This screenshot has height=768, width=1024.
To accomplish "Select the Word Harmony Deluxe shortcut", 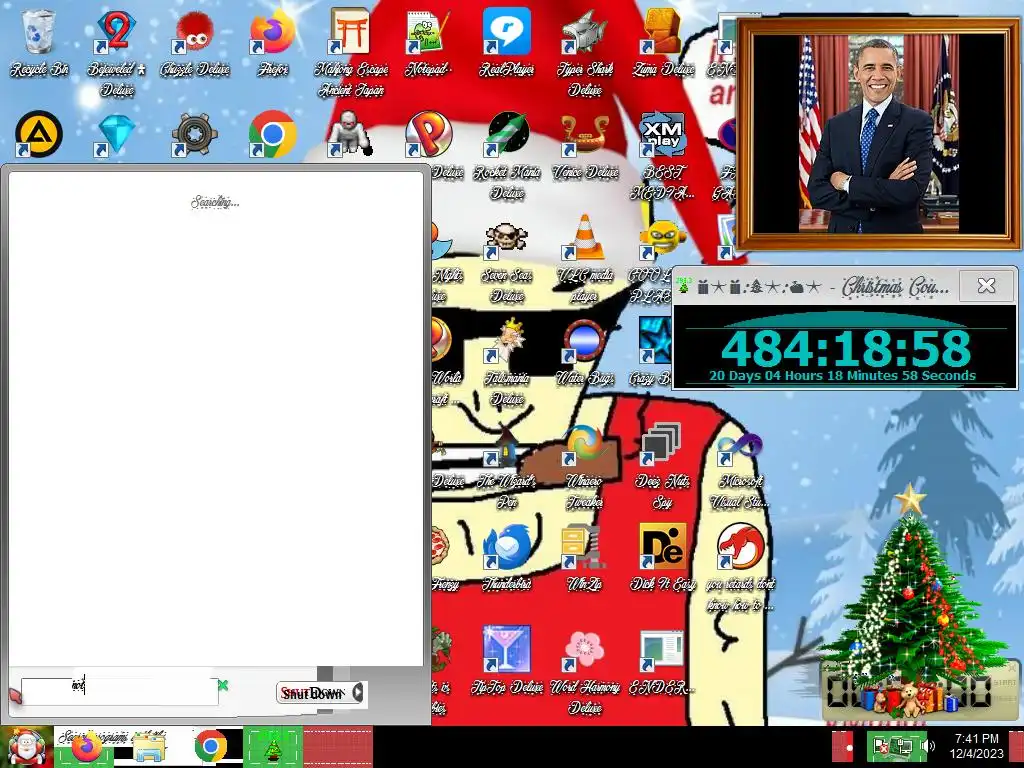I will coord(585,670).
